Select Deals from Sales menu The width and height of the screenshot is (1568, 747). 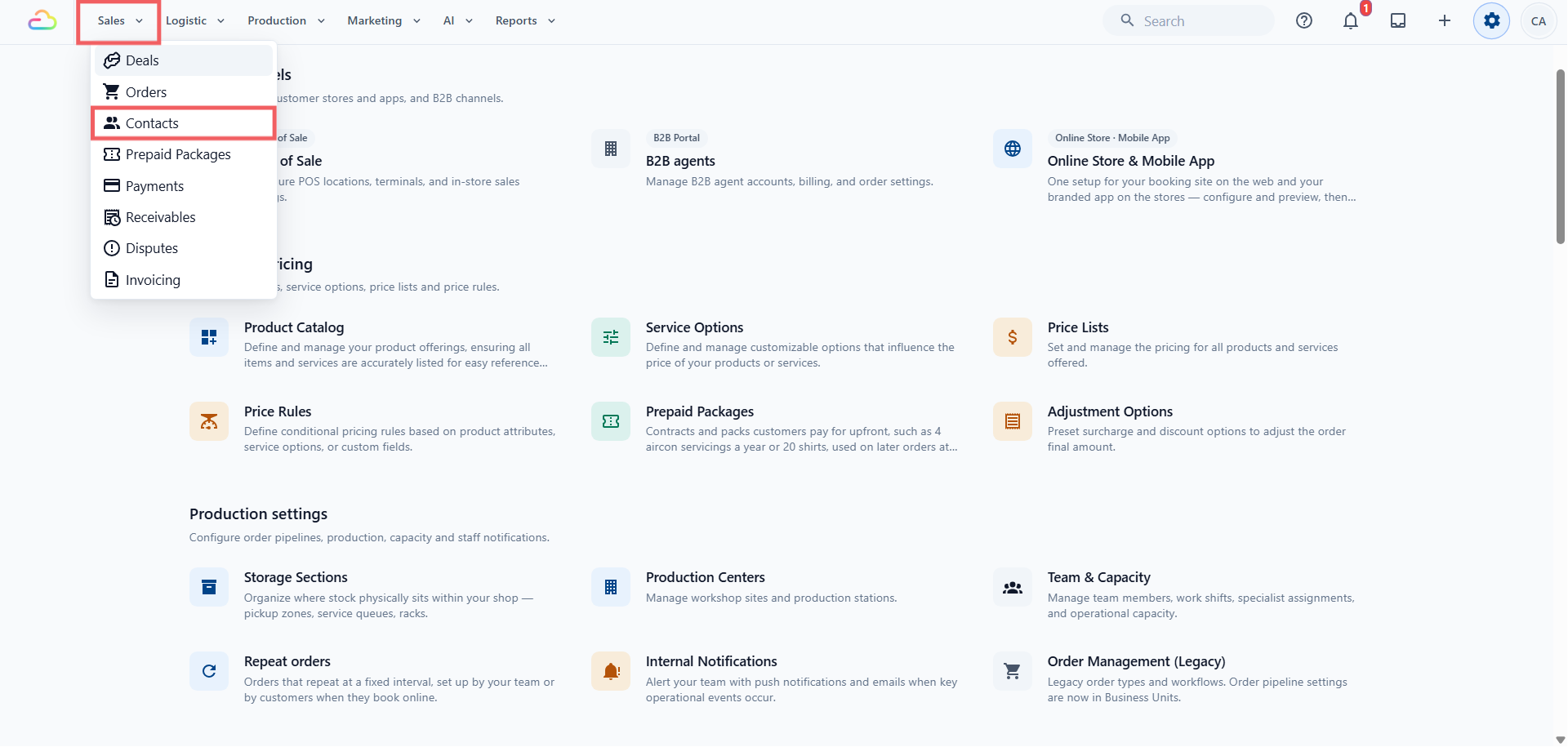tap(184, 60)
